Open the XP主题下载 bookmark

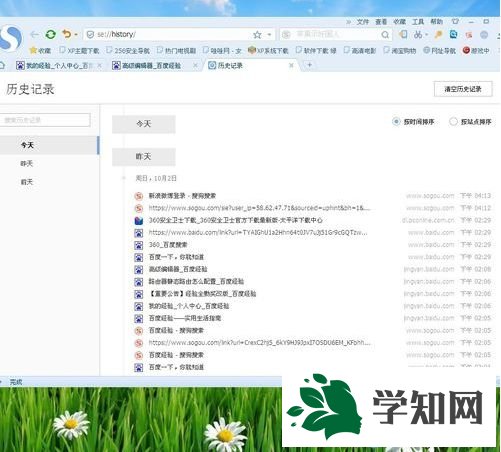pos(79,51)
